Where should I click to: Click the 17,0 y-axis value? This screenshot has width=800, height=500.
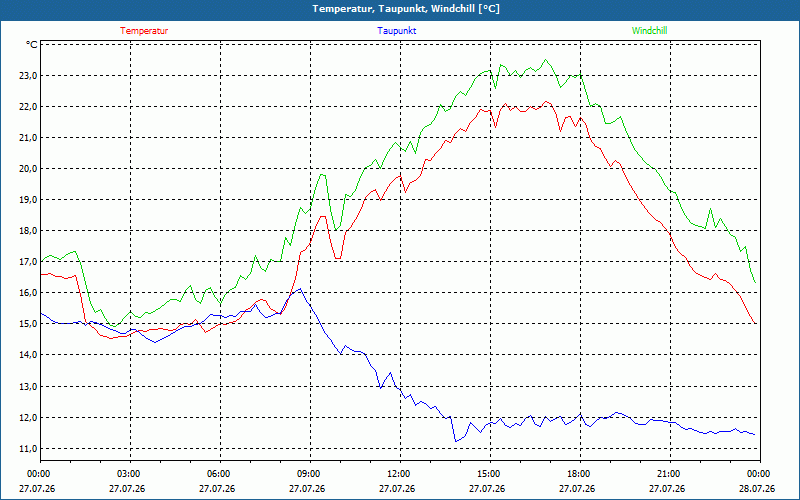pos(28,262)
